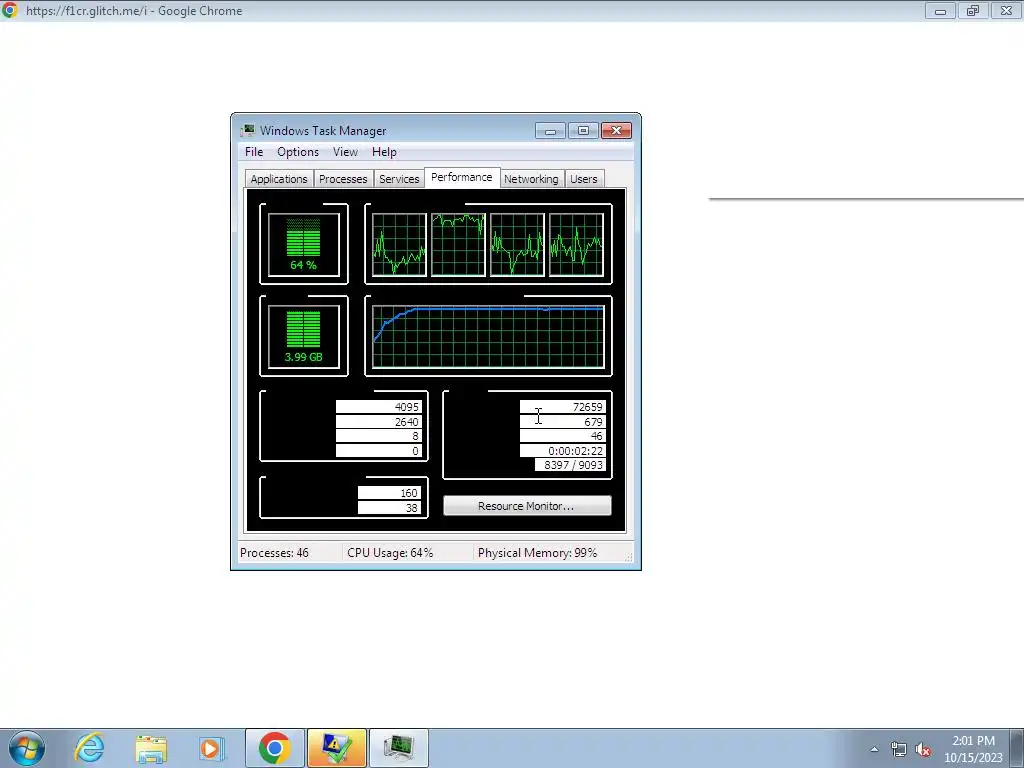Click the first CPU core history graph
This screenshot has height=768, width=1024.
pyautogui.click(x=399, y=244)
